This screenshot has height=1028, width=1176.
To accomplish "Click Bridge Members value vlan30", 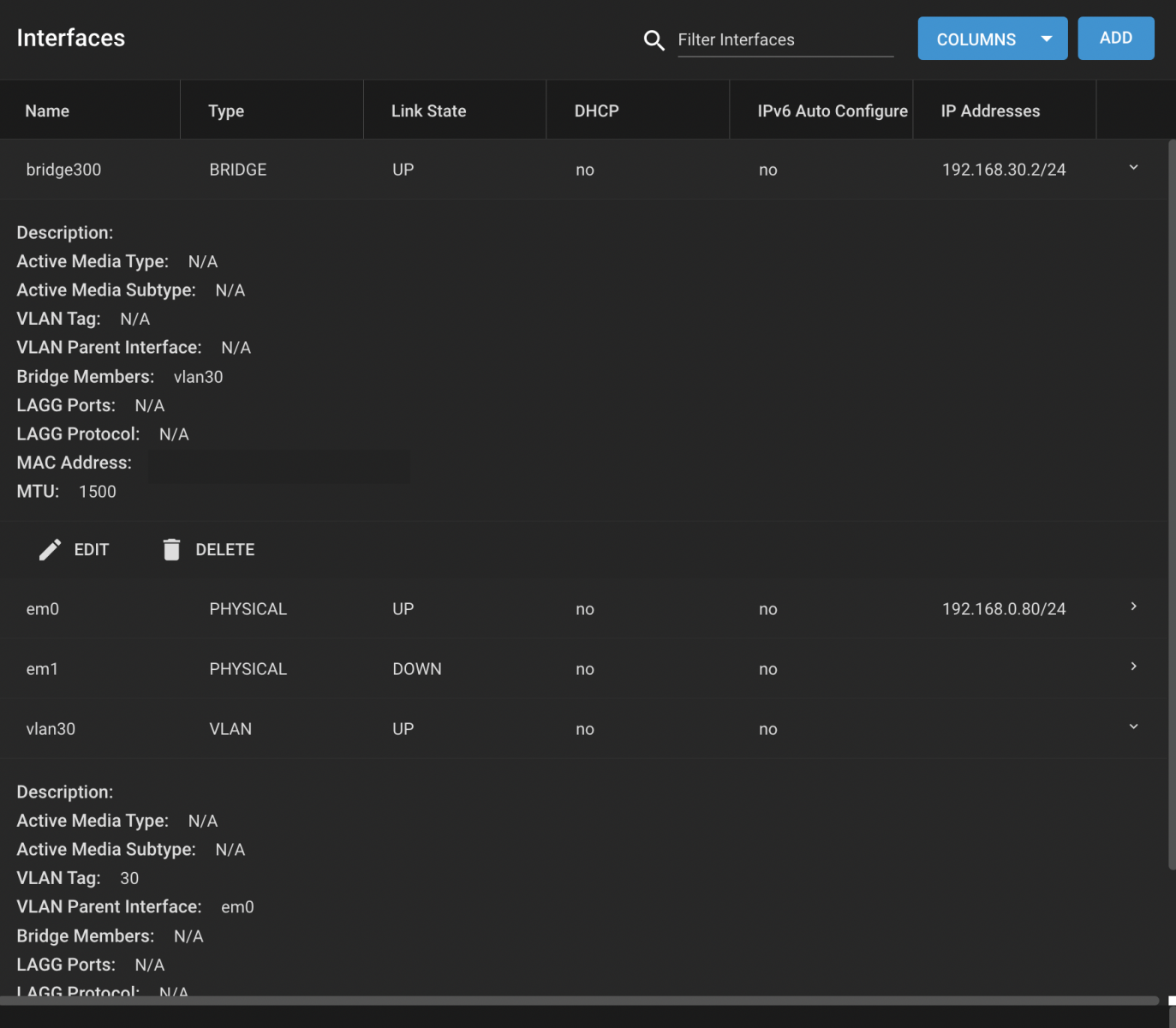I will [199, 377].
